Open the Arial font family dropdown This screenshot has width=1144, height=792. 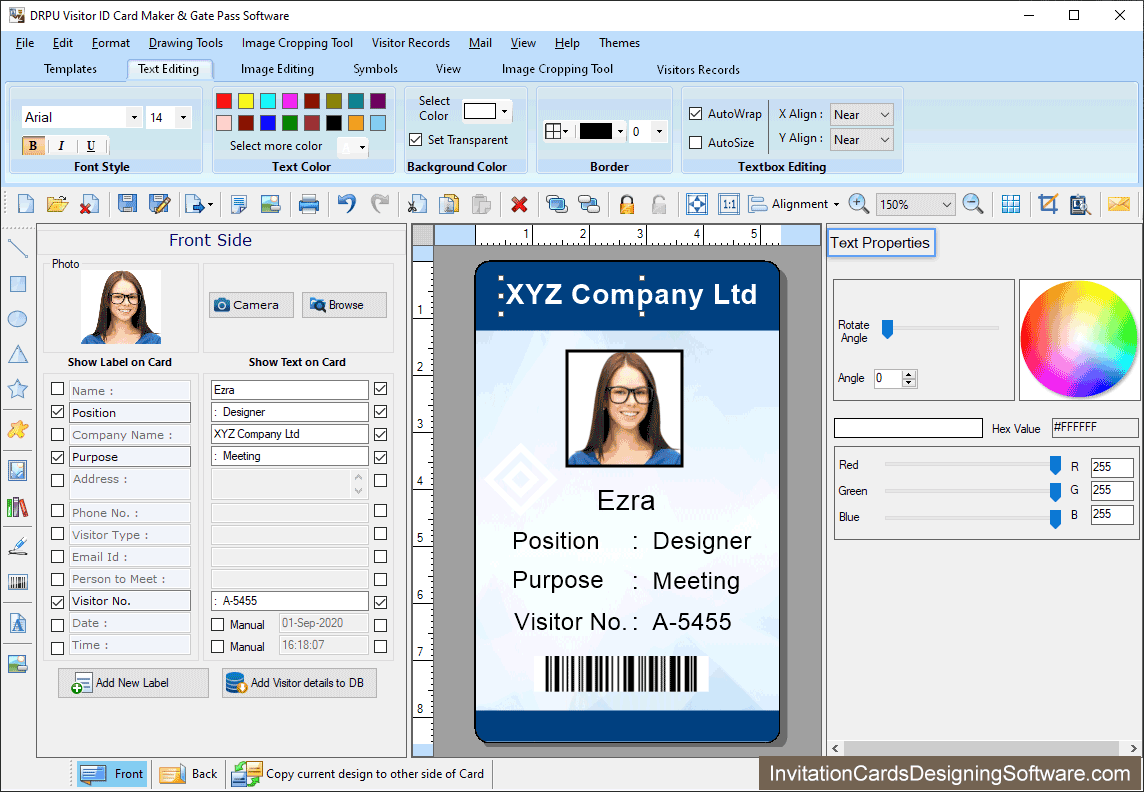tap(133, 117)
